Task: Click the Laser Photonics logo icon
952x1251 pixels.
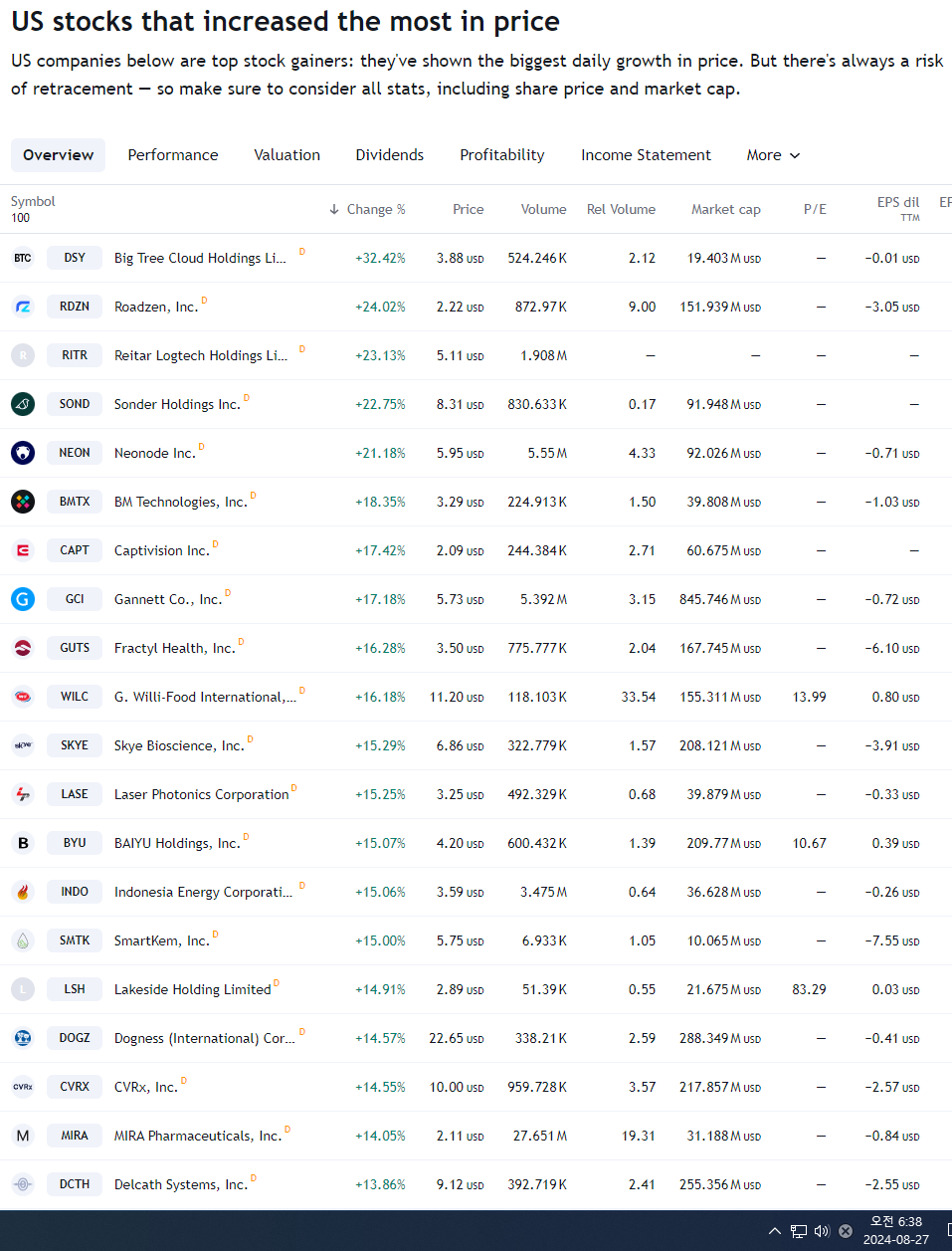Action: click(23, 794)
